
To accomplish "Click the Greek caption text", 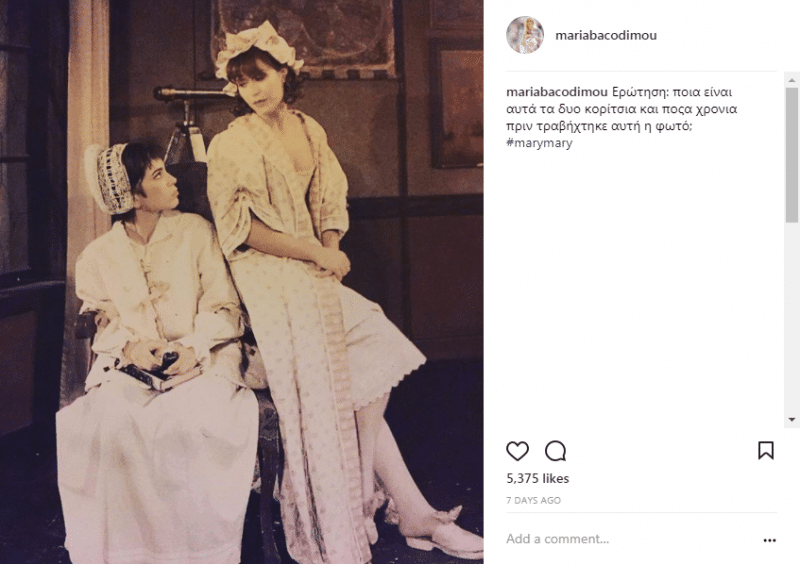I will [x=621, y=109].
